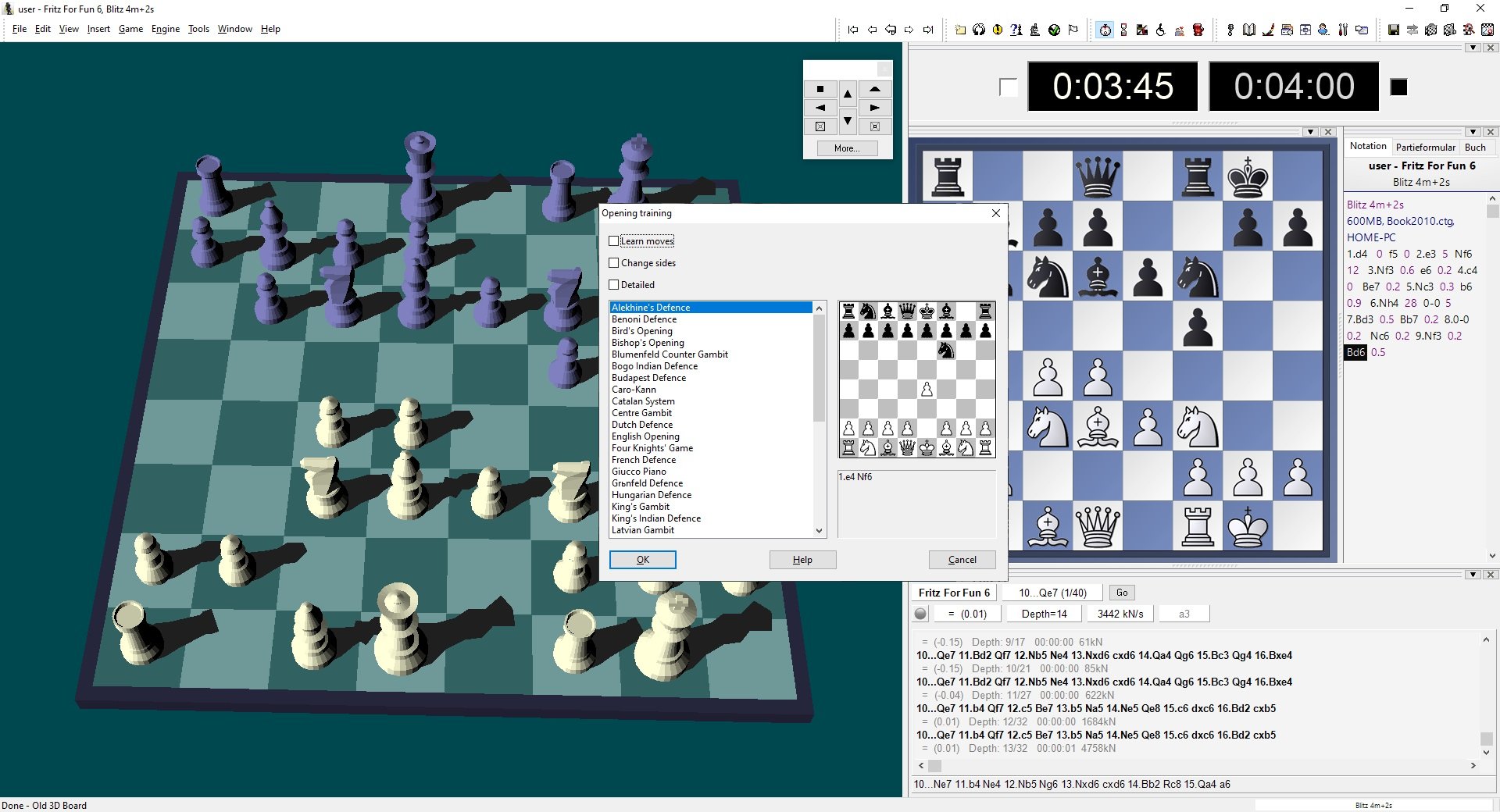This screenshot has width=1500, height=812.
Task: Click the new game icon in toolbar
Action: [960, 30]
